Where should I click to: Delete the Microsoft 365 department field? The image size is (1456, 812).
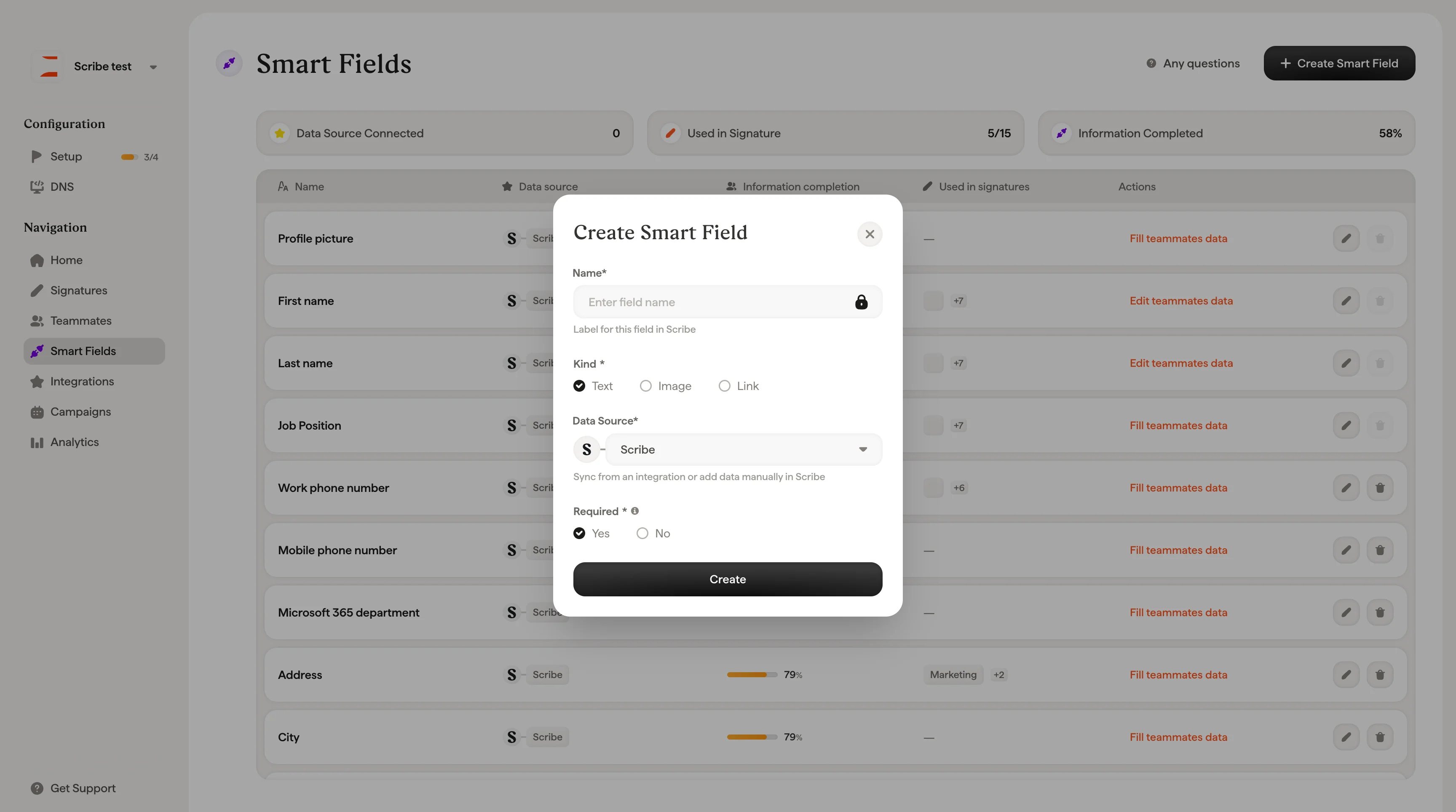point(1380,612)
